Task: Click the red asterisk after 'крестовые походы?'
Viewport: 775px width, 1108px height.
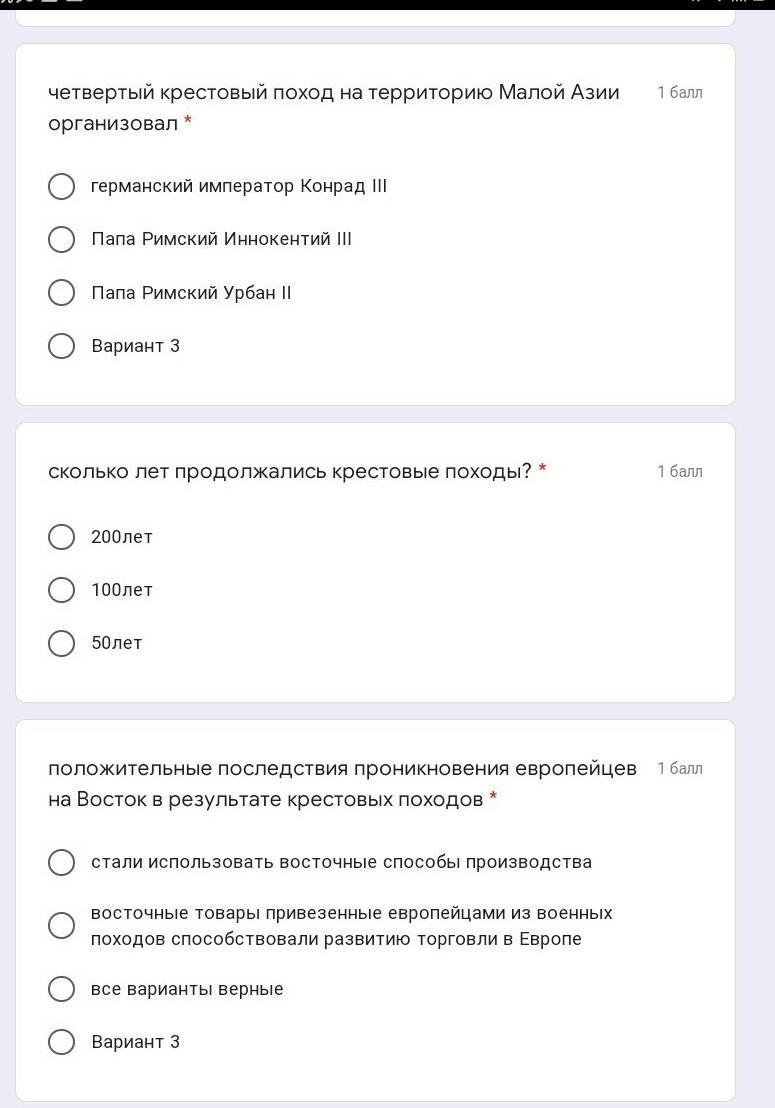Action: (542, 470)
